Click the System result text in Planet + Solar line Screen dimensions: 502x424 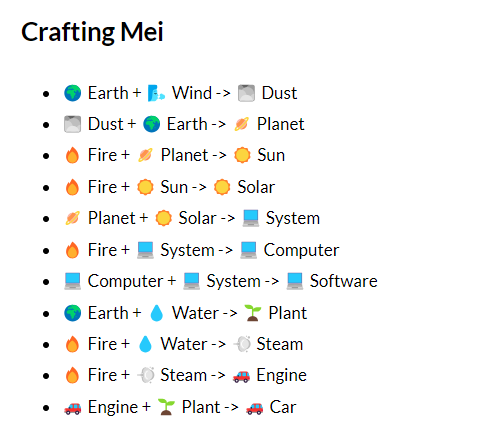(293, 219)
